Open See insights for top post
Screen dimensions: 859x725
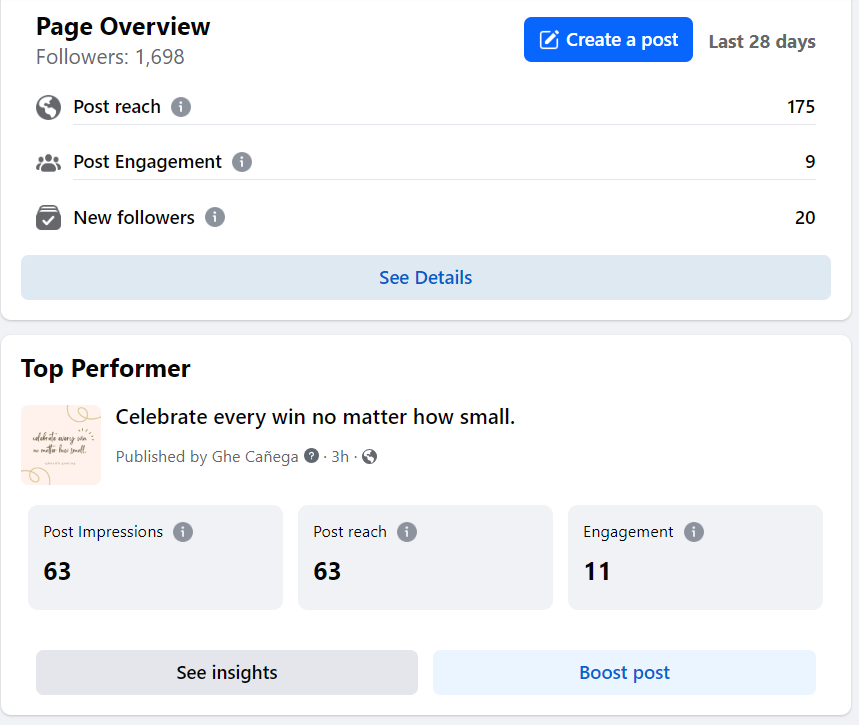[227, 673]
